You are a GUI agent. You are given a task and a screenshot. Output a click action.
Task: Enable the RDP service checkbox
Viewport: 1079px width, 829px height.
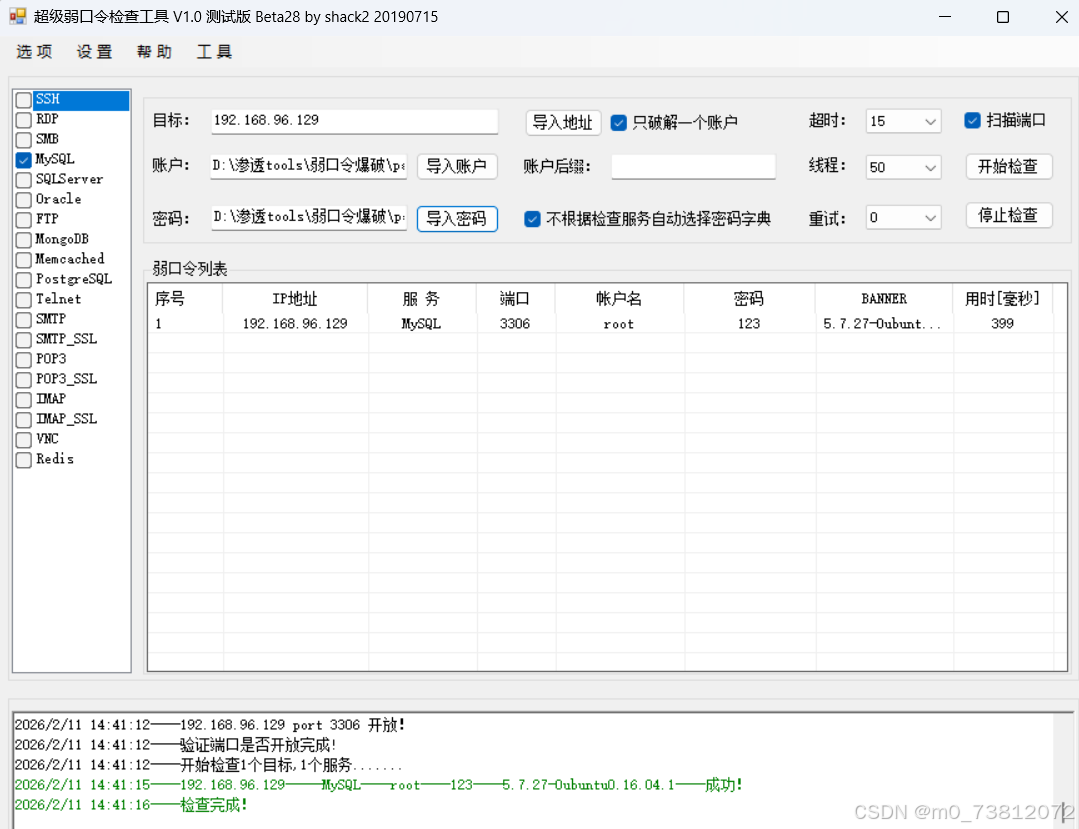pos(23,120)
